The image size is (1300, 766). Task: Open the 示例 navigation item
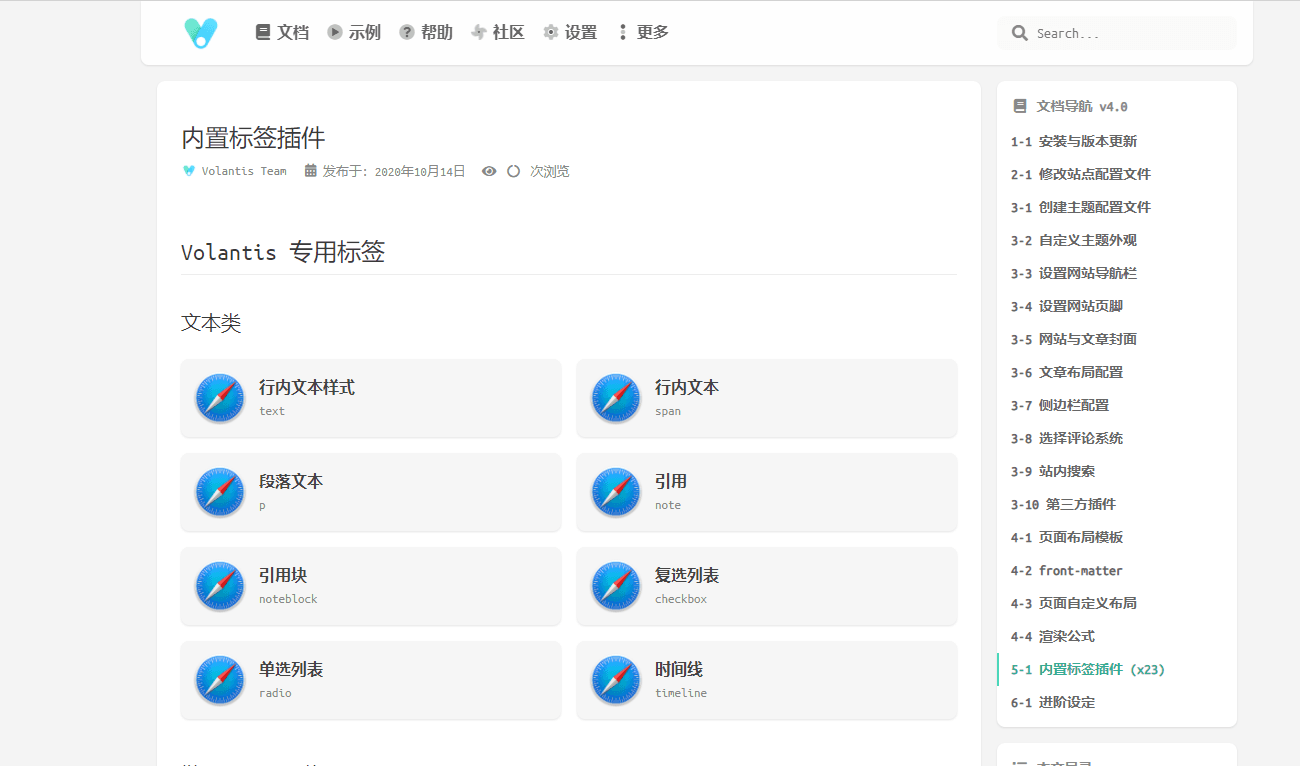coord(354,32)
